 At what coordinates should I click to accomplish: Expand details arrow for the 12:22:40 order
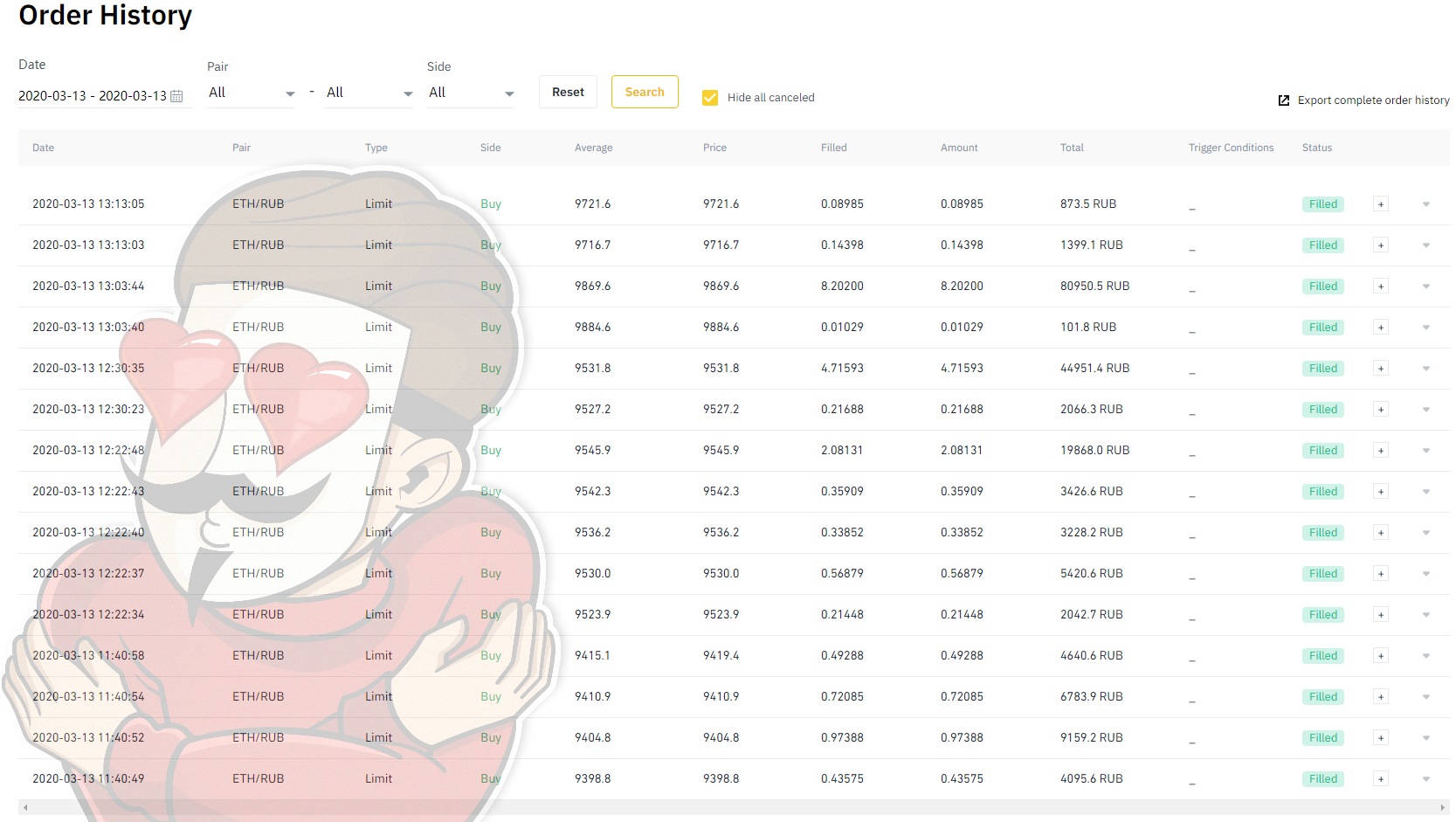click(x=1426, y=533)
